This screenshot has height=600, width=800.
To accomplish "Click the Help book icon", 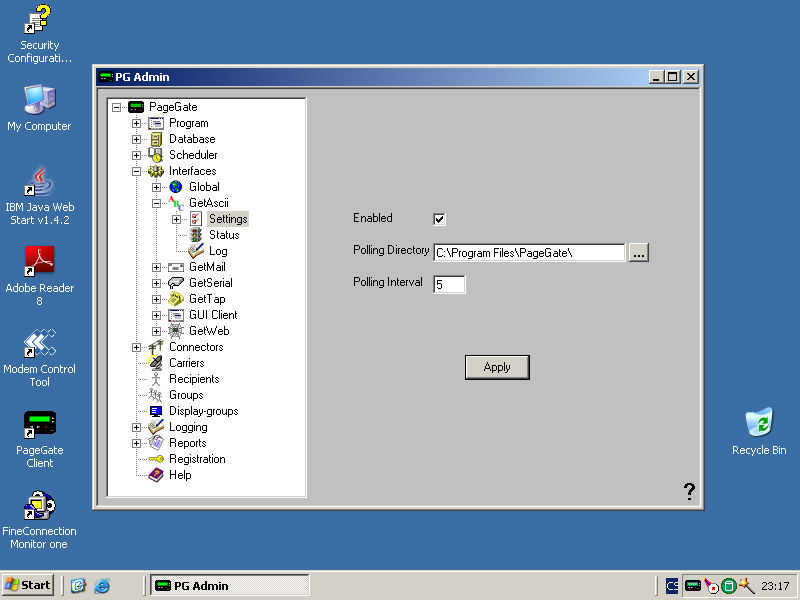I will (156, 475).
